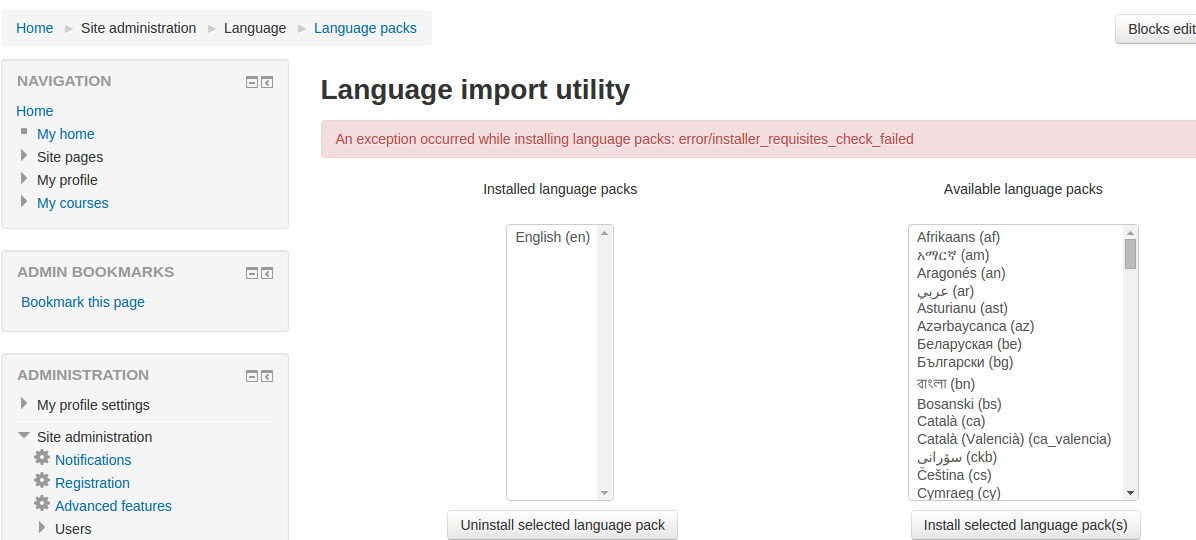Select Asturianu (ast) language pack
Image resolution: width=1196 pixels, height=540 pixels.
962,308
